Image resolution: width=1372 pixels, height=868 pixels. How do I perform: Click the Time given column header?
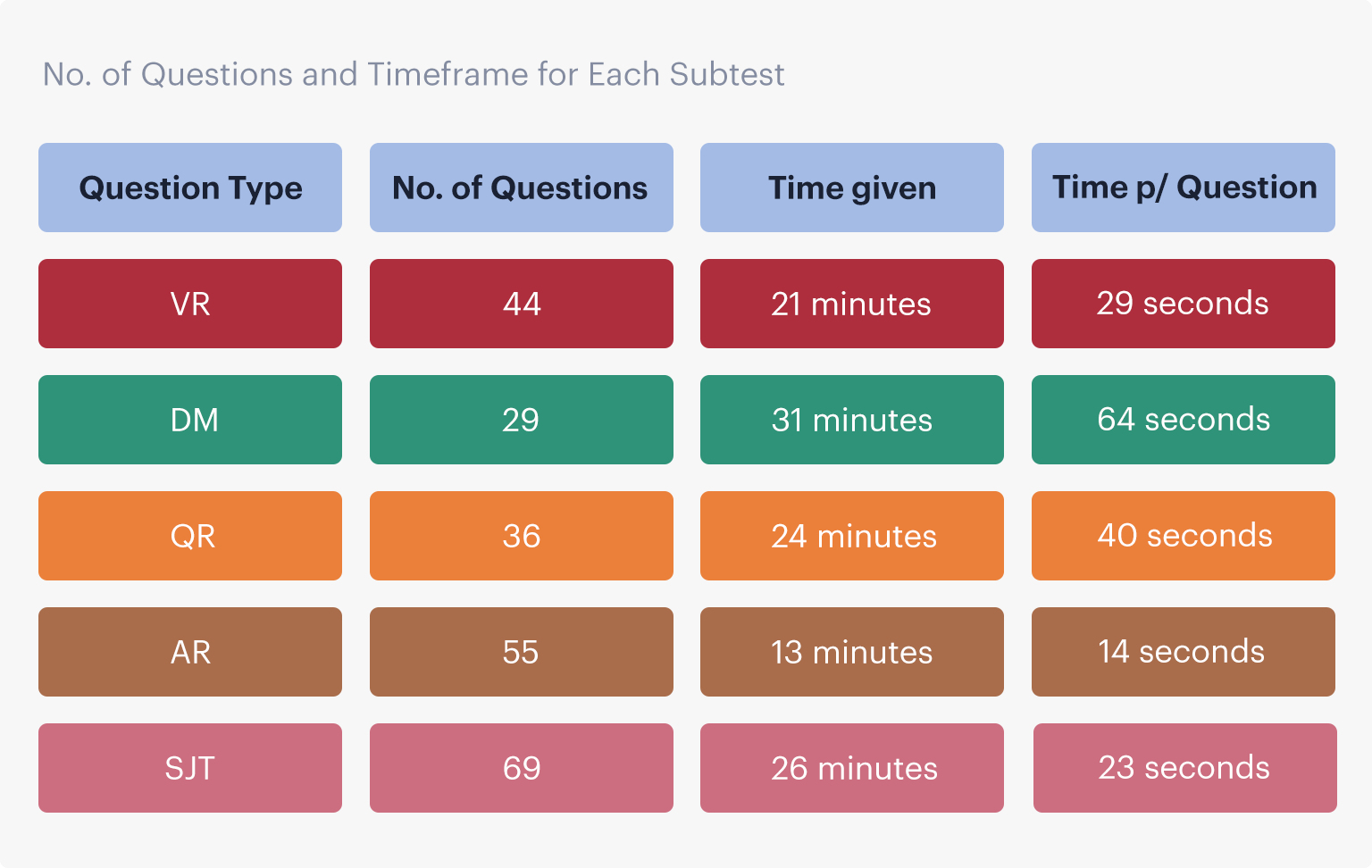tap(851, 188)
